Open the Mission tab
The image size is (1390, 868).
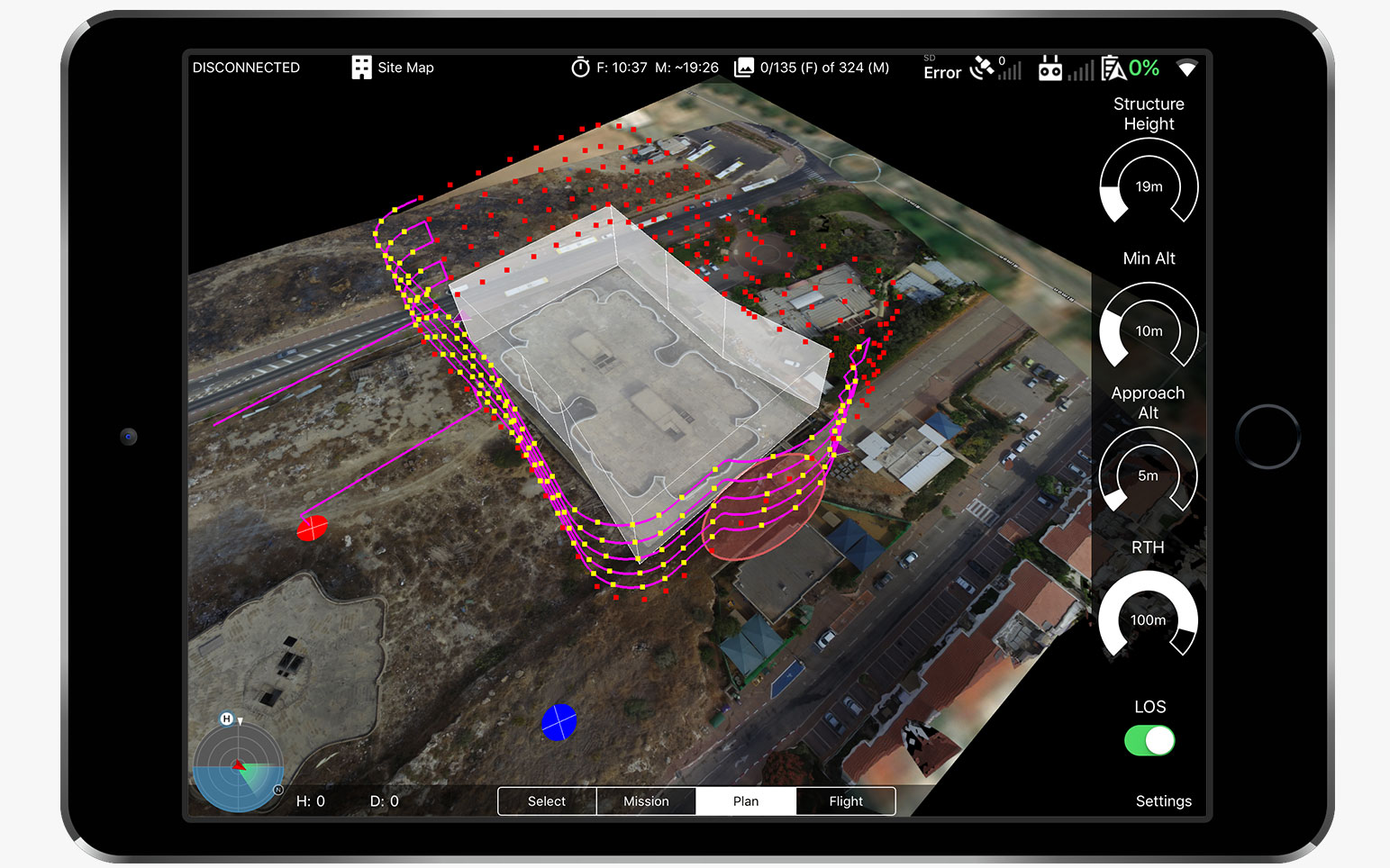tap(646, 801)
